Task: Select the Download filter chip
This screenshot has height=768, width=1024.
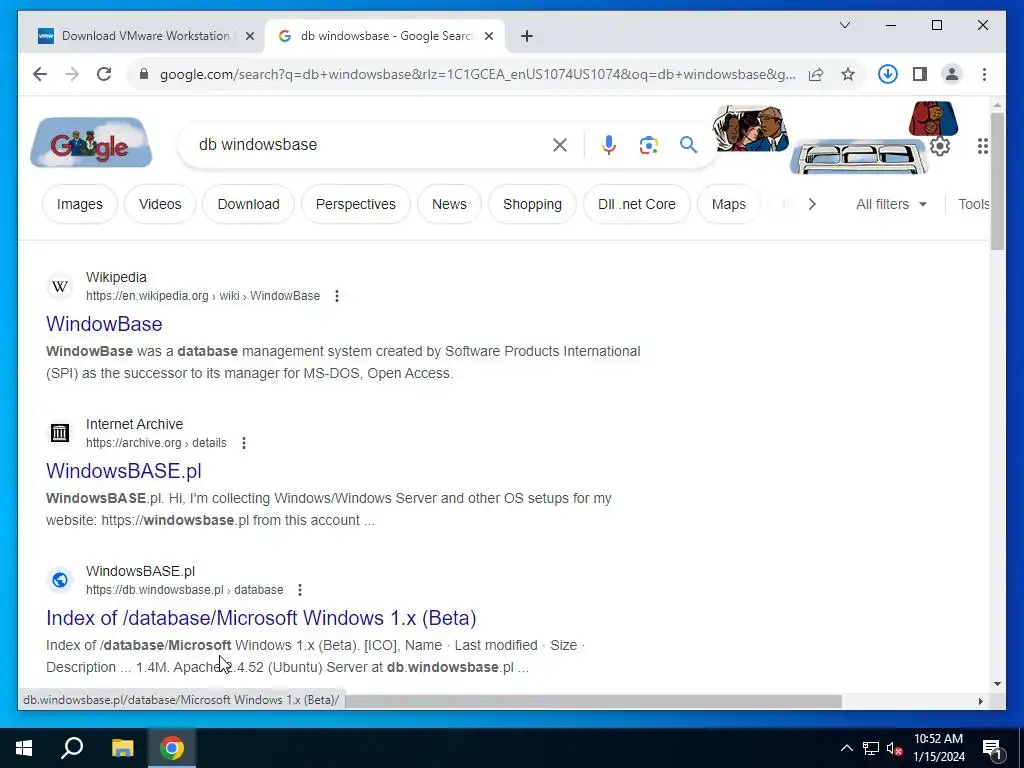Action: point(248,204)
